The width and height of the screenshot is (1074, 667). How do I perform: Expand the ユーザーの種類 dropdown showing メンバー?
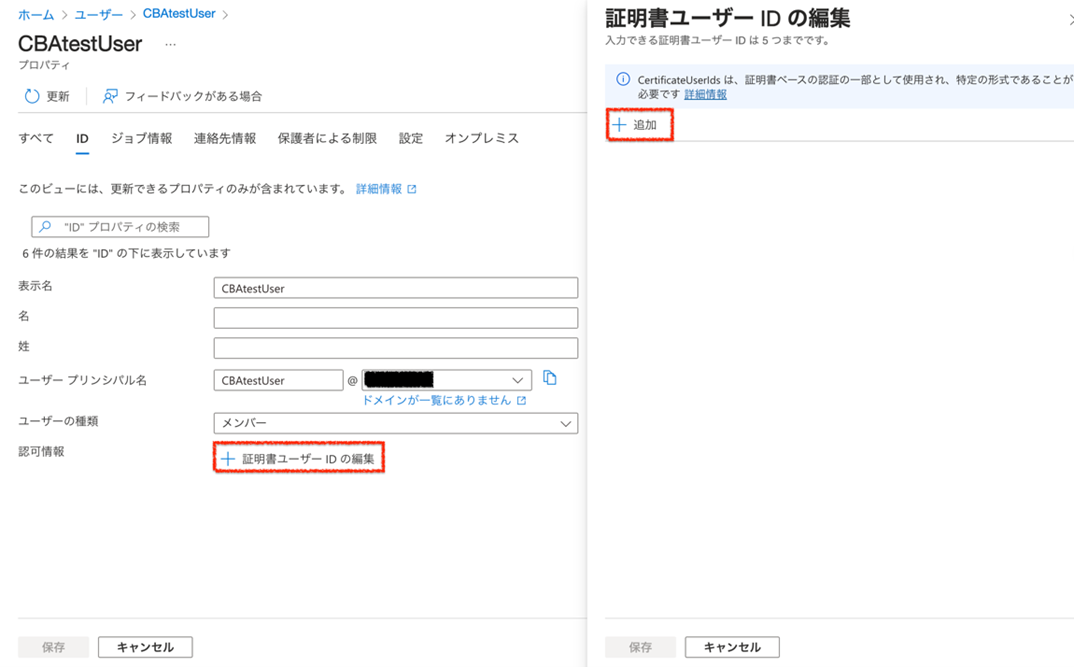coord(566,423)
